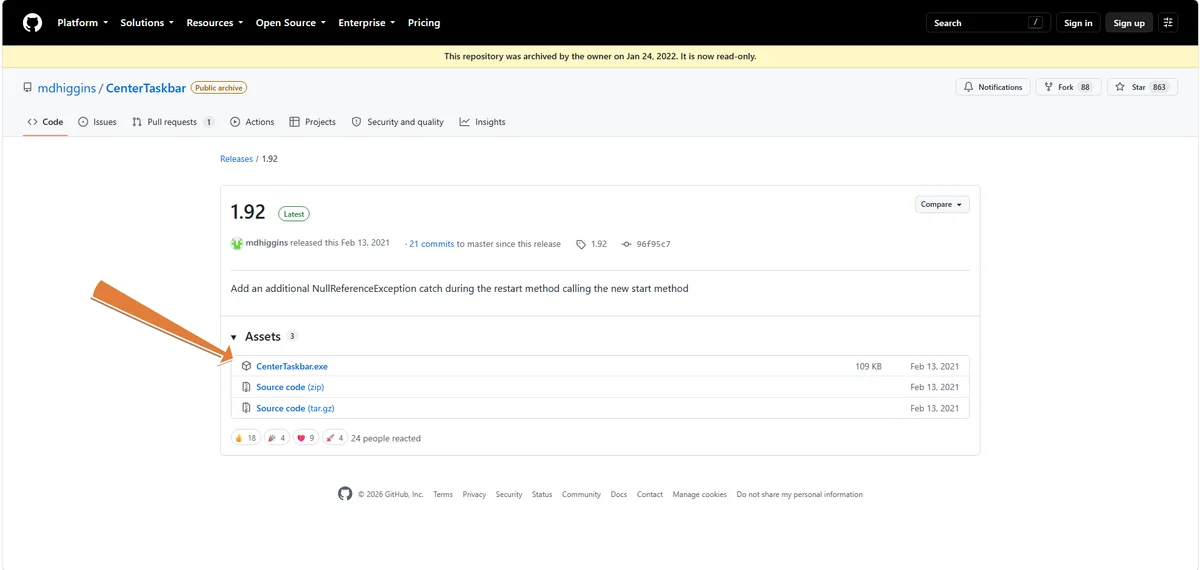Open the Status footer link

(x=542, y=494)
